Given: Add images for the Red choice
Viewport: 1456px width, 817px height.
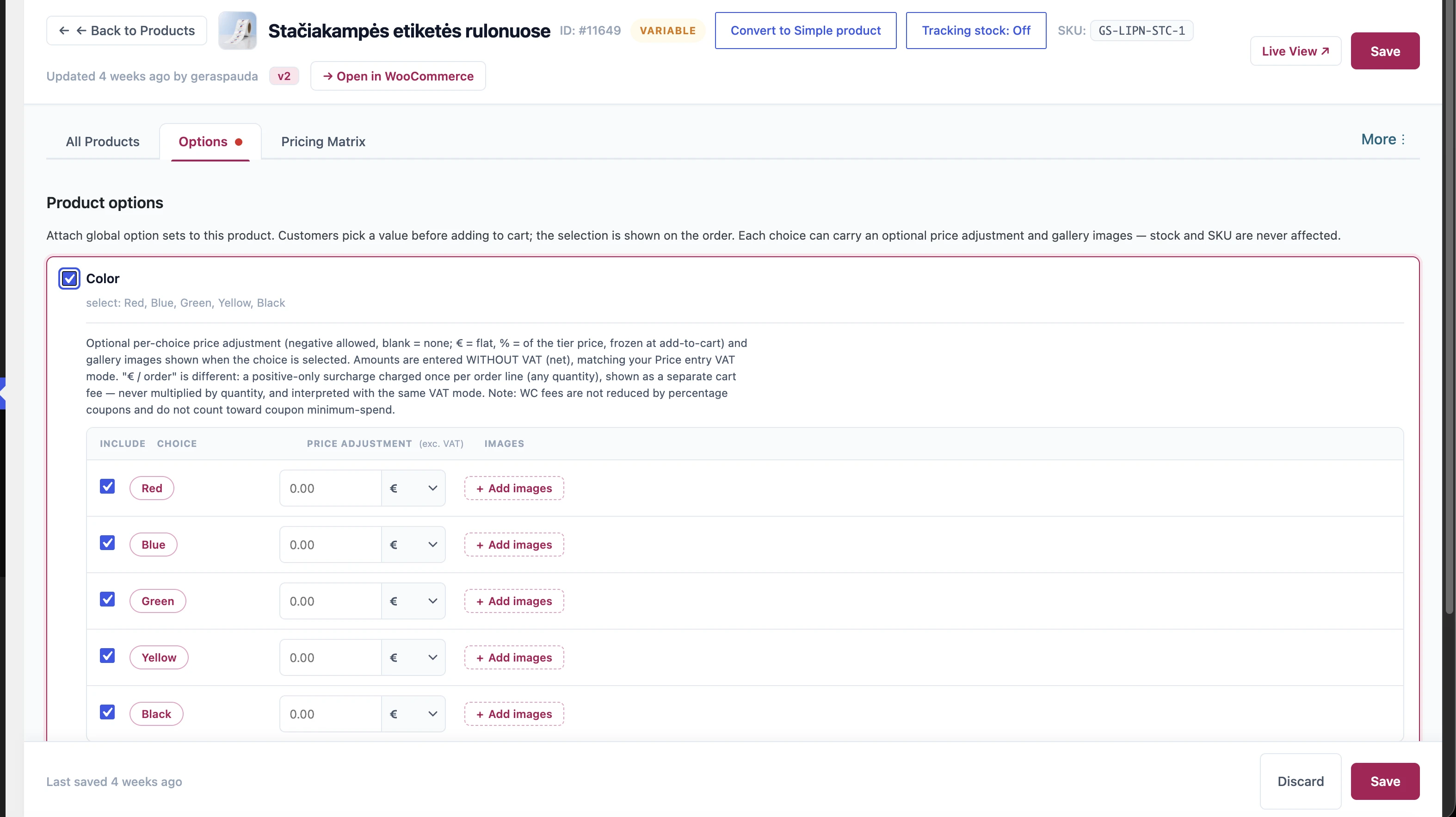Looking at the screenshot, I should (x=514, y=488).
